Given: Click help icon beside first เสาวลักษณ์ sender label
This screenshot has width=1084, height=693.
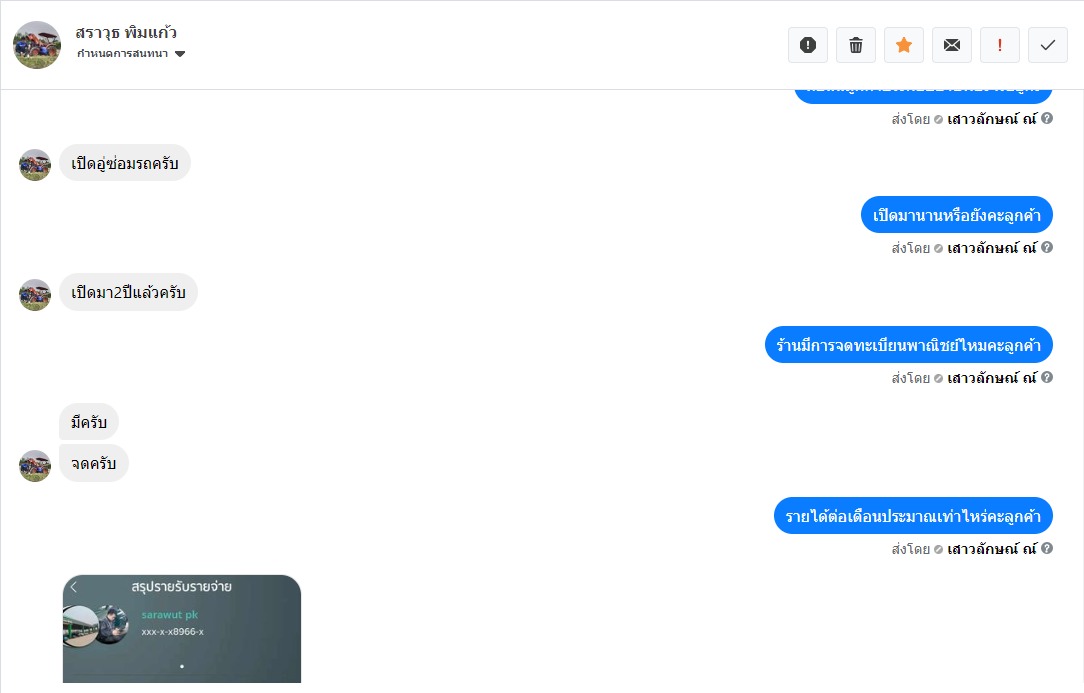Looking at the screenshot, I should coord(1047,118).
